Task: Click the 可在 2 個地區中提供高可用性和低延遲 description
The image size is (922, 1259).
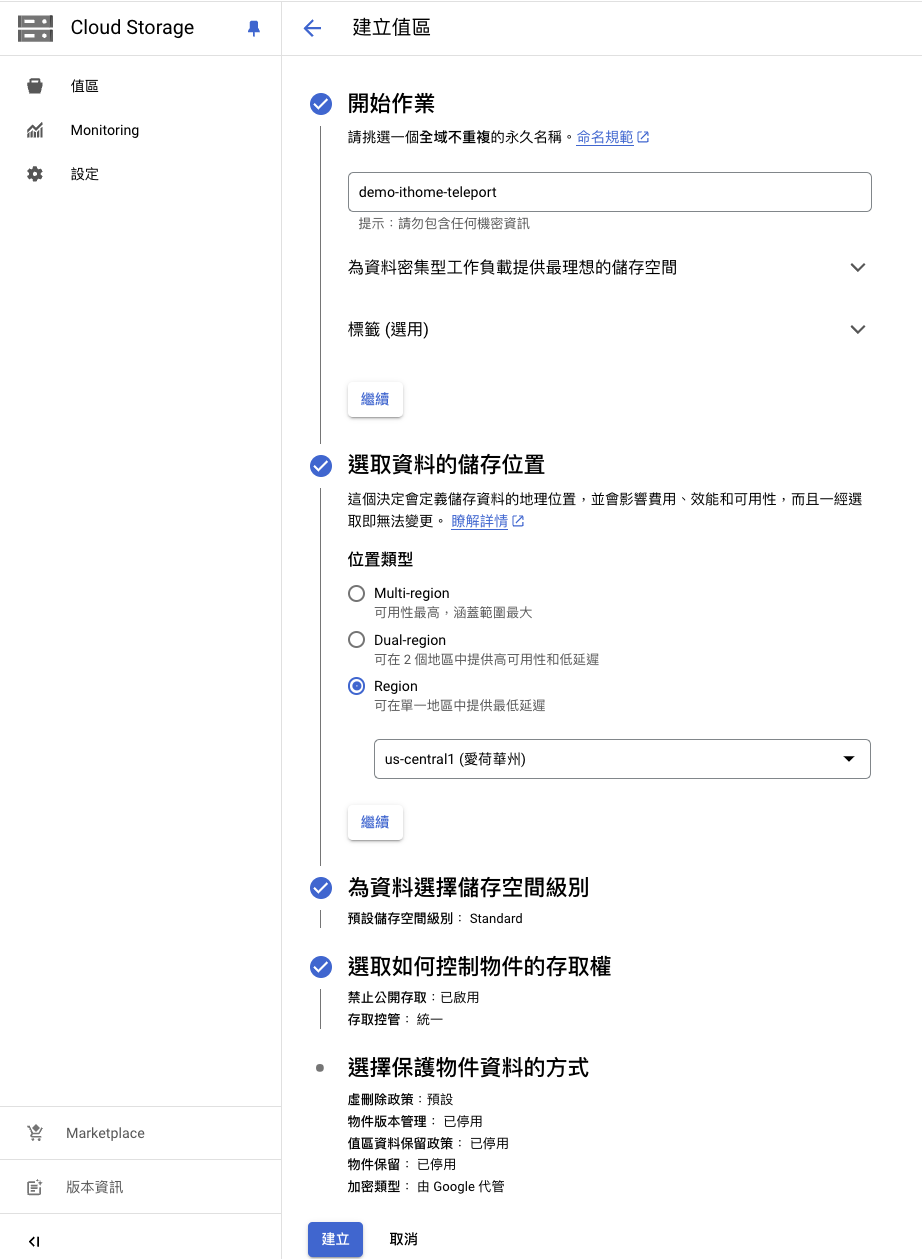Action: click(487, 659)
